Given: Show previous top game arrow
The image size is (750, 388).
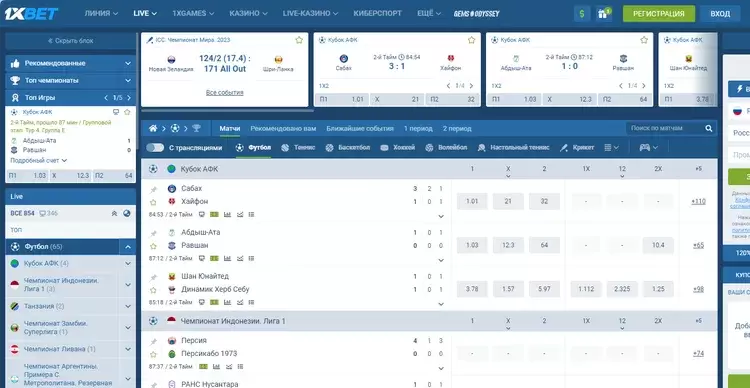Looking at the screenshot, I should point(106,98).
